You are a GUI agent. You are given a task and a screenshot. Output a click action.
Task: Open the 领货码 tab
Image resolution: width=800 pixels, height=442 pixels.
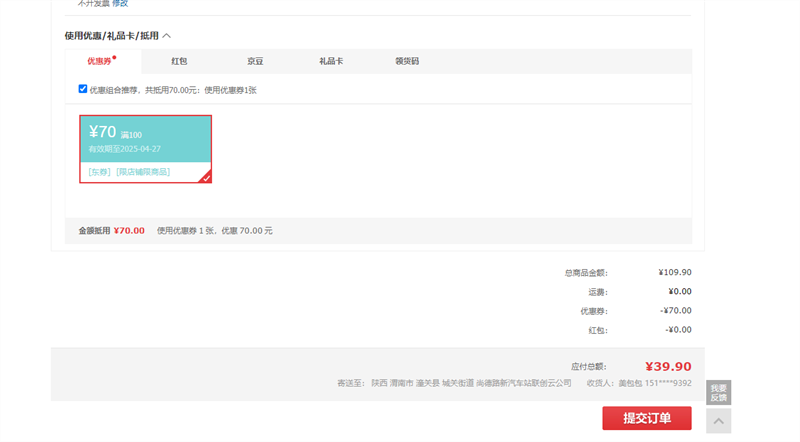coord(407,61)
